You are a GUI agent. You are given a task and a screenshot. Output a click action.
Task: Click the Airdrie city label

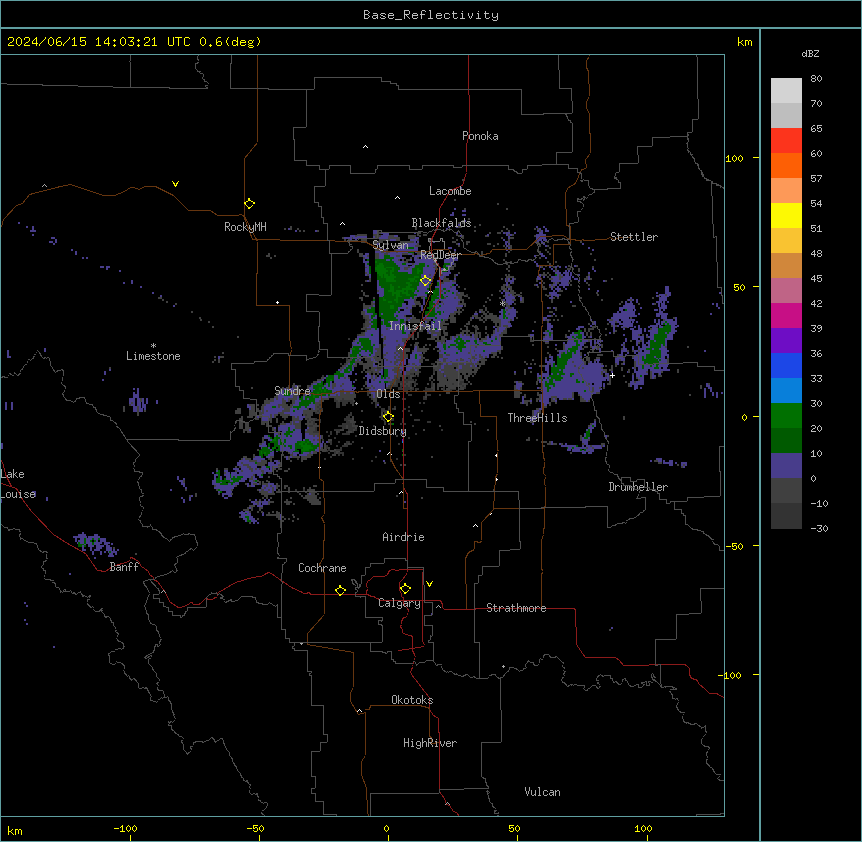click(x=403, y=537)
